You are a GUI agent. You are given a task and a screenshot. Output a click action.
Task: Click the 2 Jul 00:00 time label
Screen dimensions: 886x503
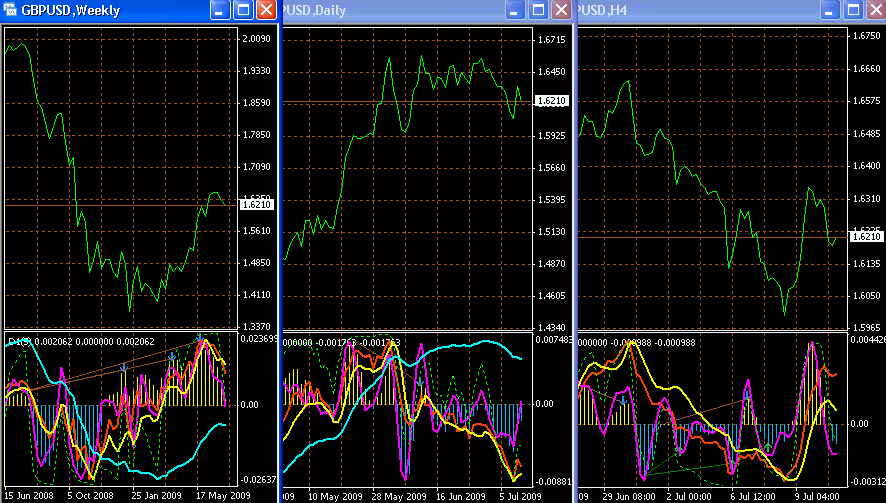pos(689,497)
